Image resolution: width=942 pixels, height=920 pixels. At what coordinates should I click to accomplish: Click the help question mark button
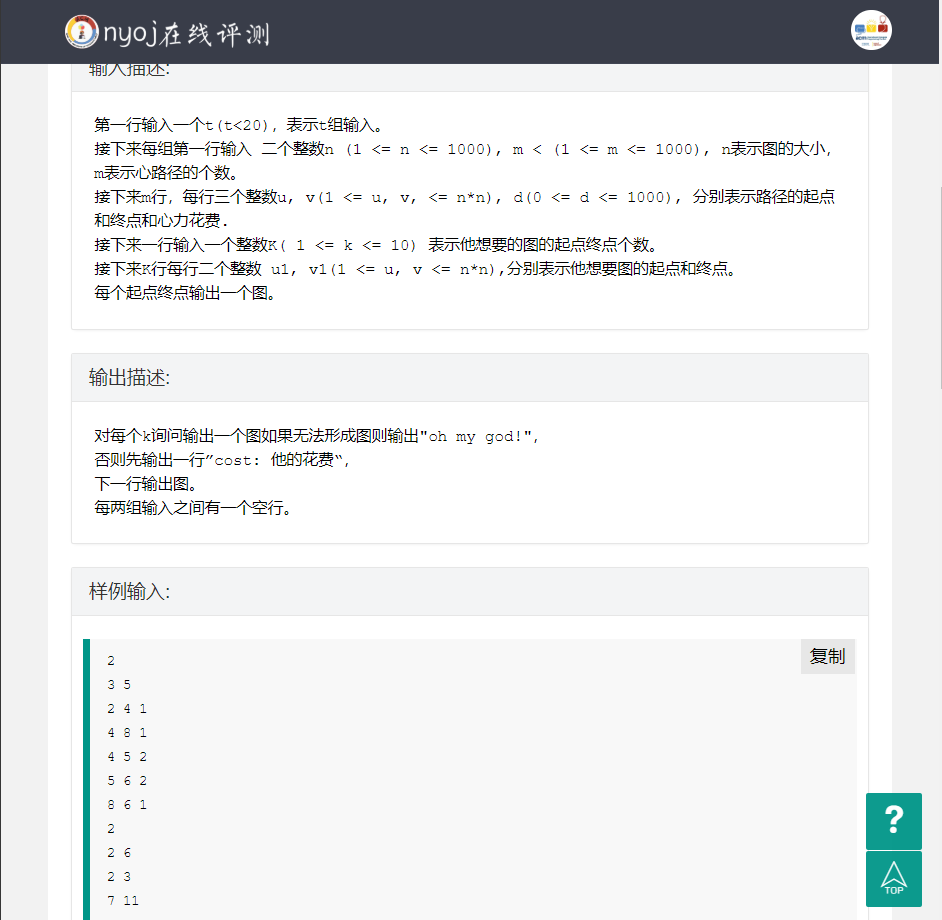click(x=893, y=821)
